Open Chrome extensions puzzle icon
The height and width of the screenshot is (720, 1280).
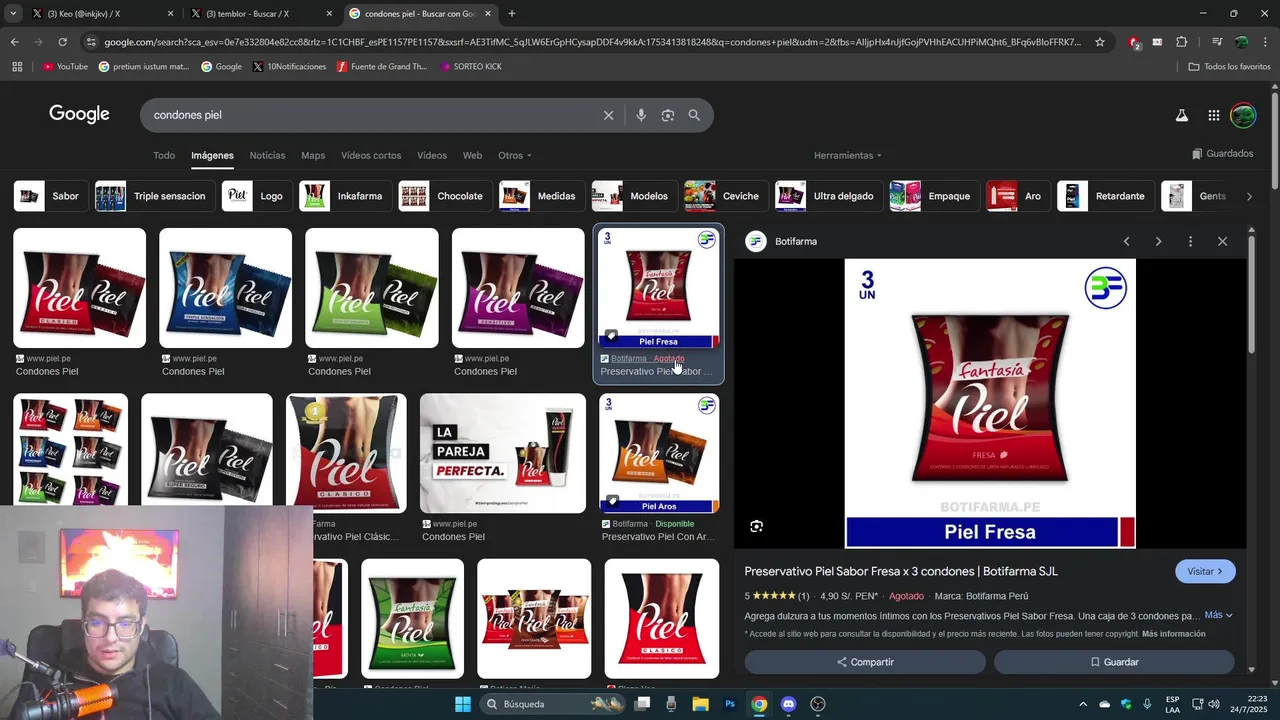click(x=1181, y=42)
